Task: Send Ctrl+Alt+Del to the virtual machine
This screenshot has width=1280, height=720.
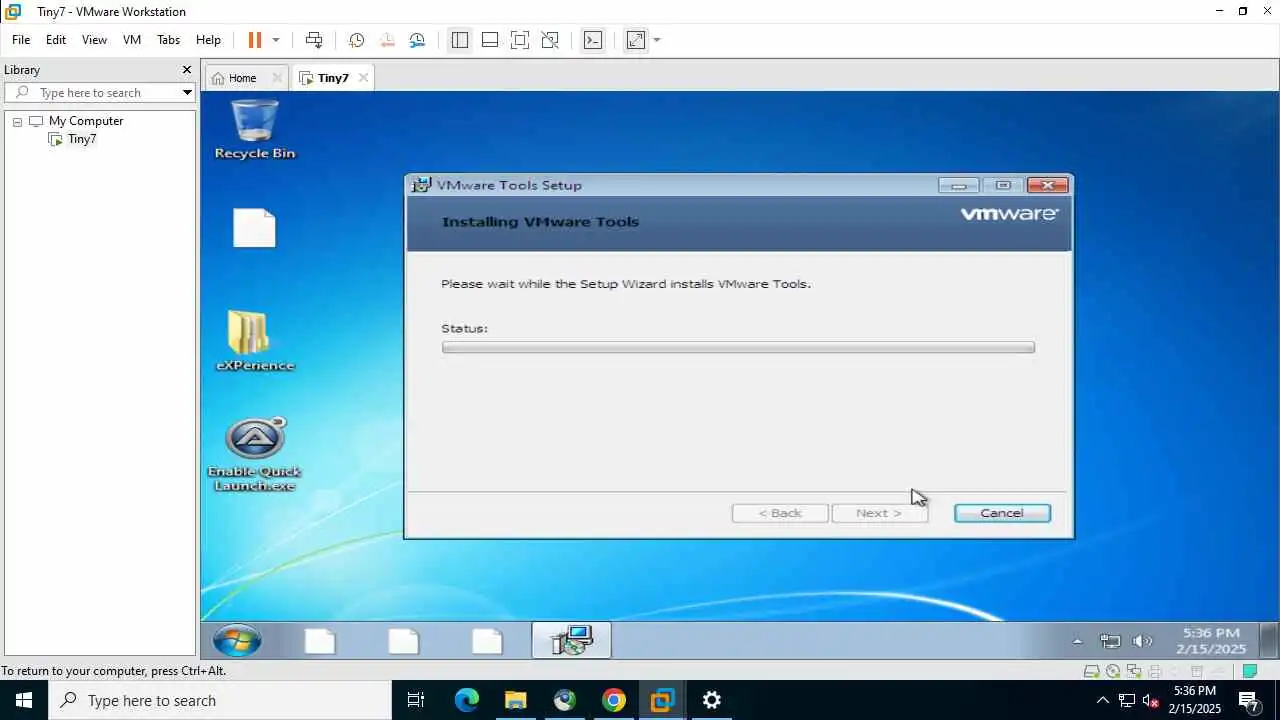Action: [x=314, y=40]
